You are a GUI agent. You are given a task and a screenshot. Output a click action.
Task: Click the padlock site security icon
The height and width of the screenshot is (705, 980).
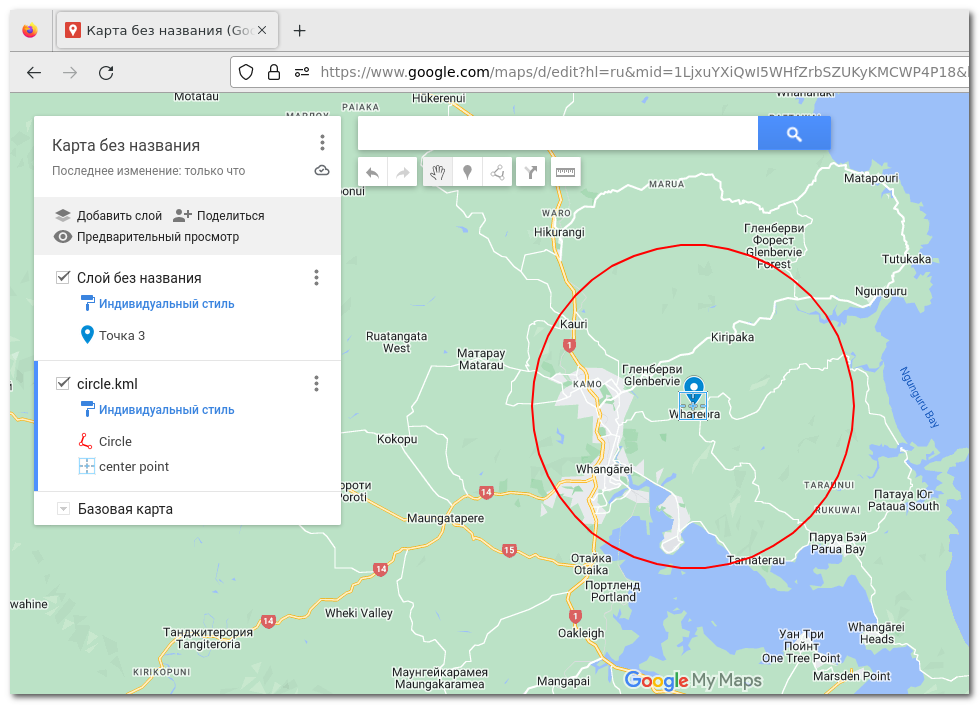(274, 72)
